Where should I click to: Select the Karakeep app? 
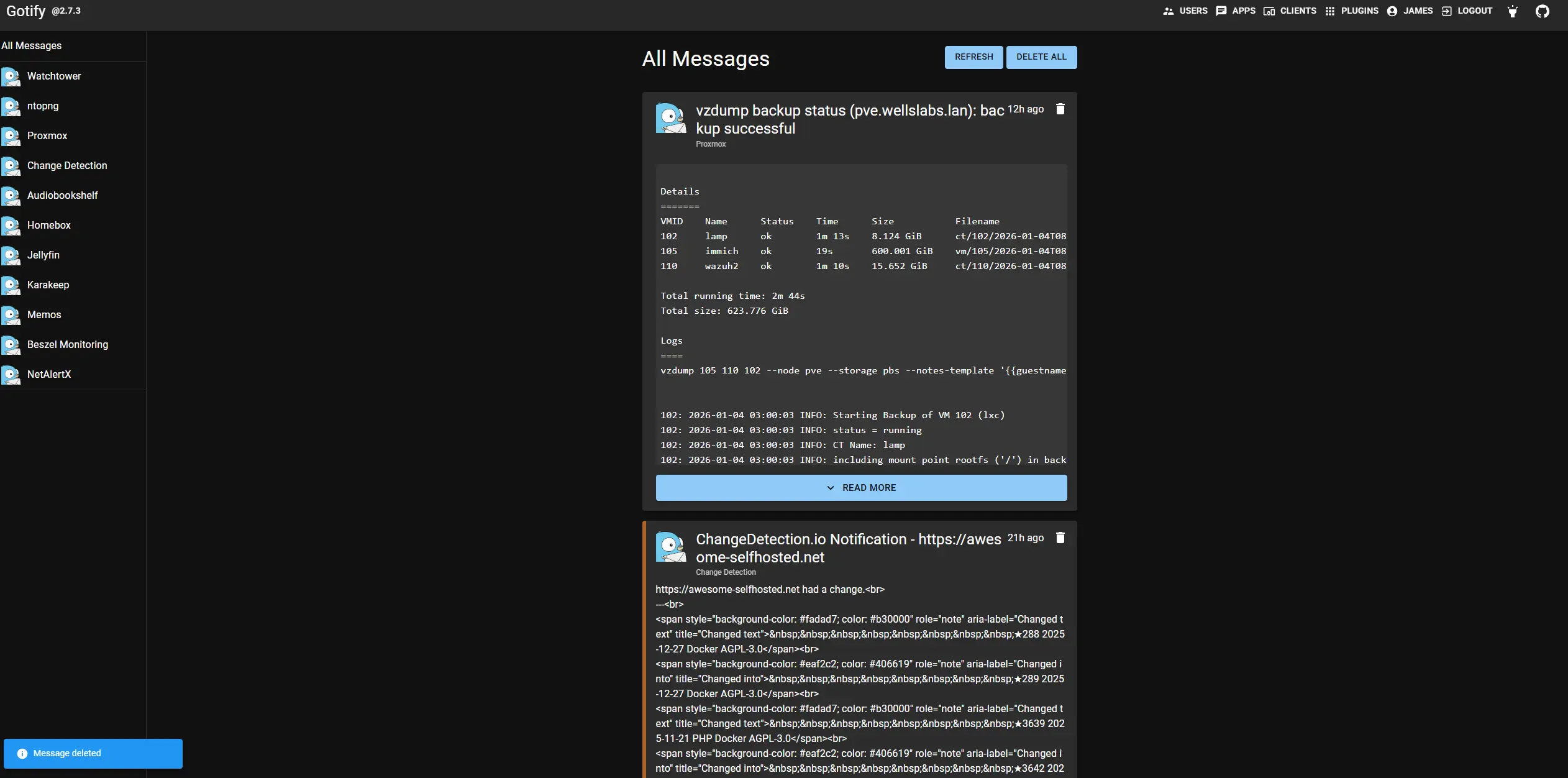pyautogui.click(x=73, y=285)
